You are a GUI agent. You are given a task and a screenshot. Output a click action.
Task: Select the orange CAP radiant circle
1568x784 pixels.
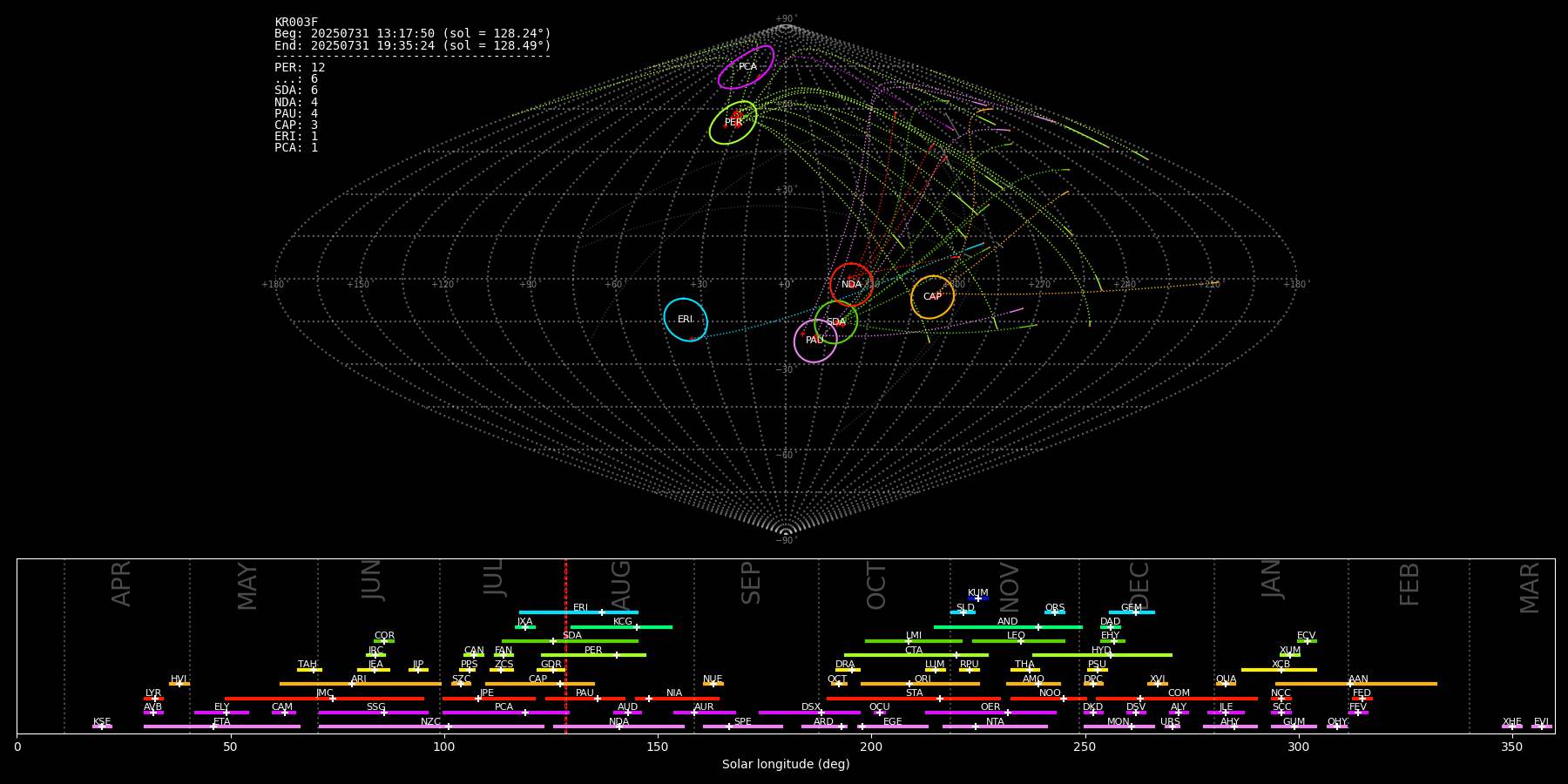pyautogui.click(x=932, y=297)
